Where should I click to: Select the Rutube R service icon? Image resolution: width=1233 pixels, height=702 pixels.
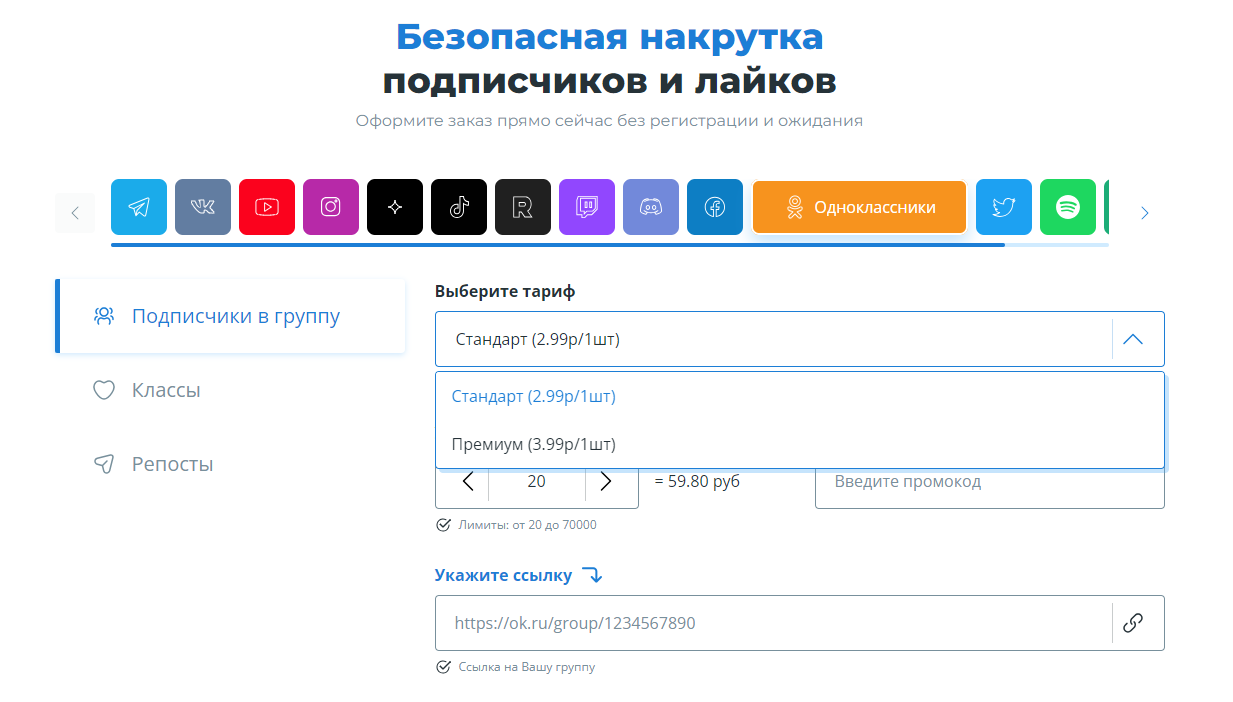523,207
